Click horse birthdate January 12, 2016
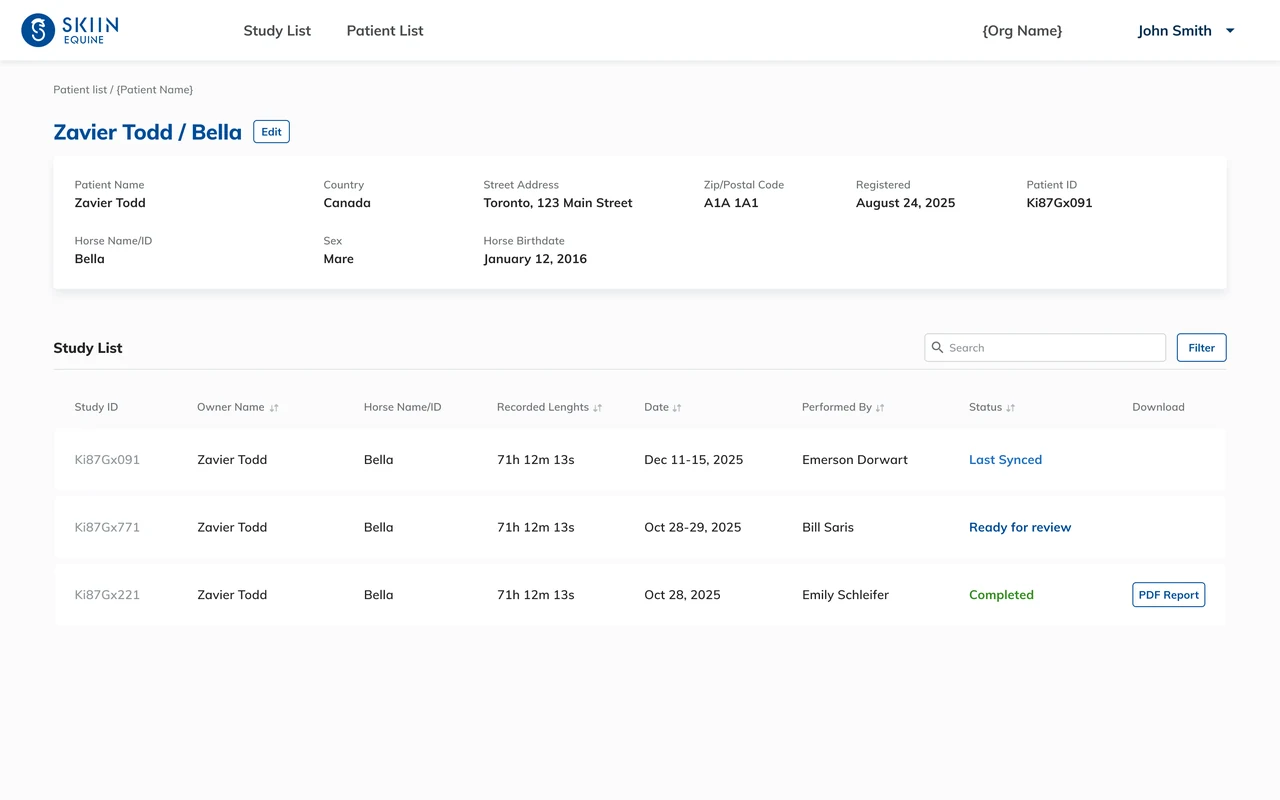1280x800 pixels. [535, 259]
